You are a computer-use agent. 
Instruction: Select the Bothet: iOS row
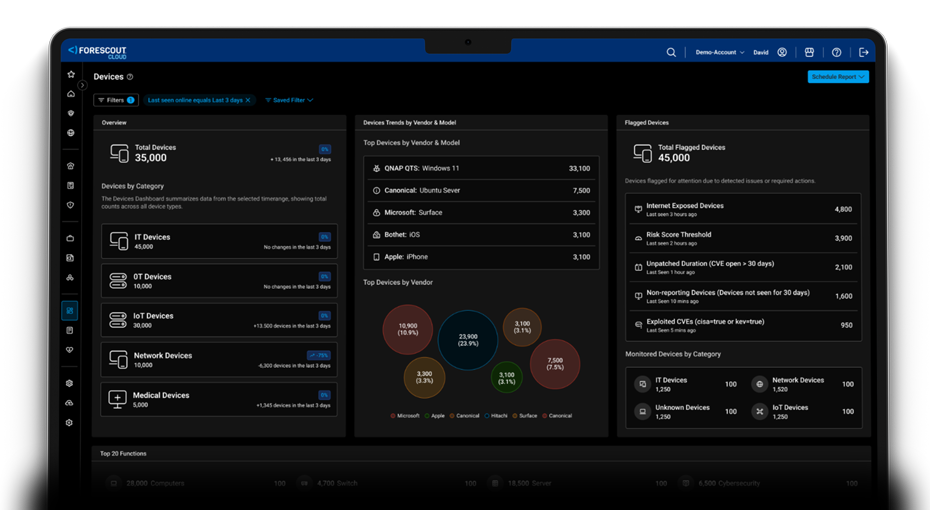481,235
